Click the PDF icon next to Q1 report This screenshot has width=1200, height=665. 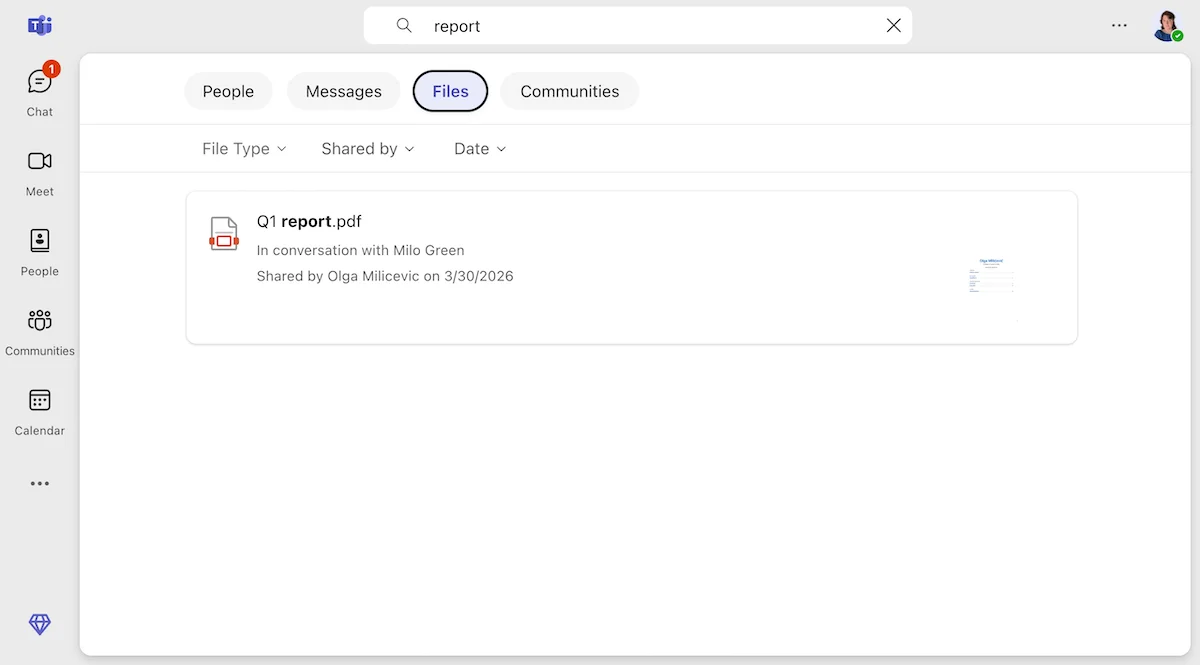point(223,233)
